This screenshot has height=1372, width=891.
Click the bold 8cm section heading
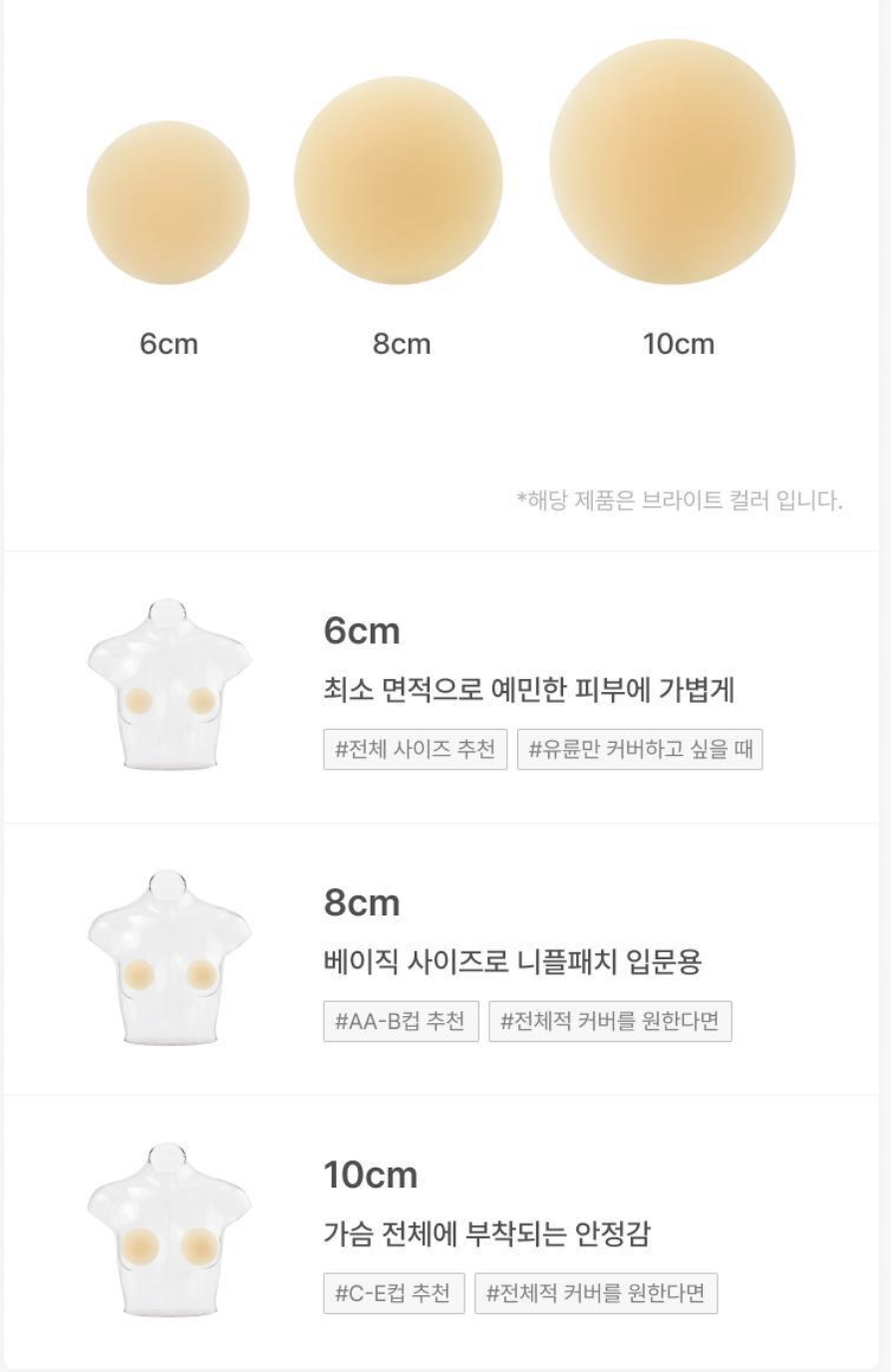(362, 903)
